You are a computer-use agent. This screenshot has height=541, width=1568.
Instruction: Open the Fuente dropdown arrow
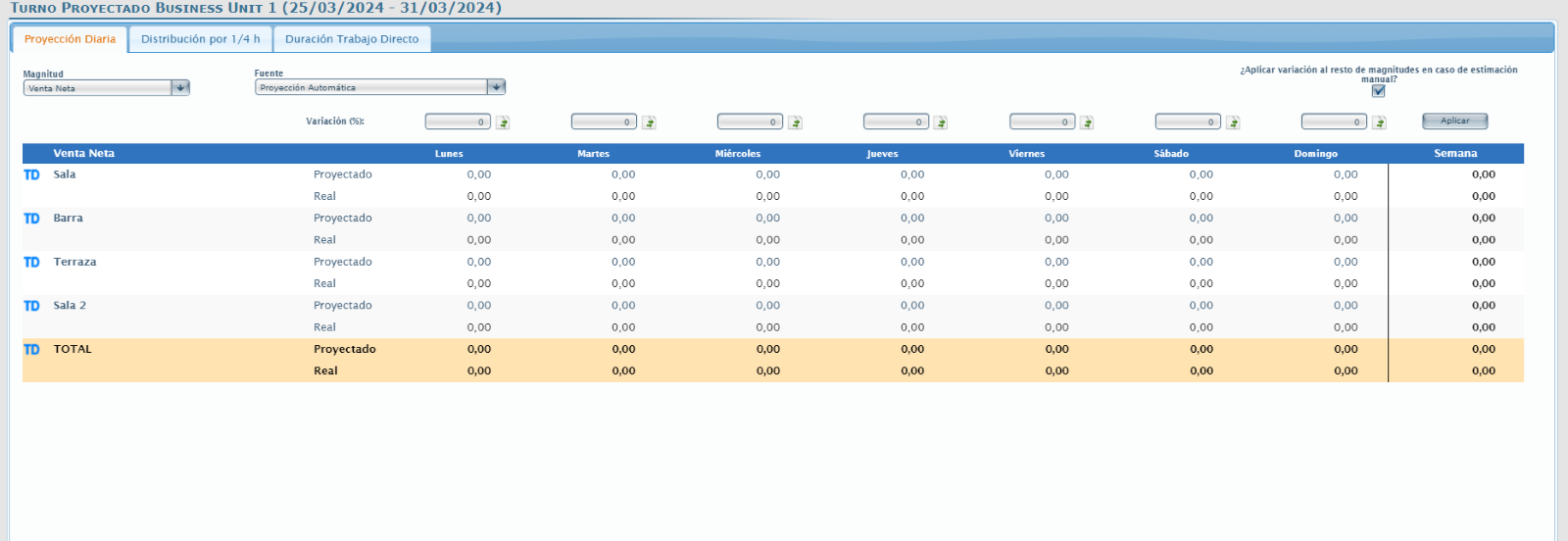click(497, 87)
